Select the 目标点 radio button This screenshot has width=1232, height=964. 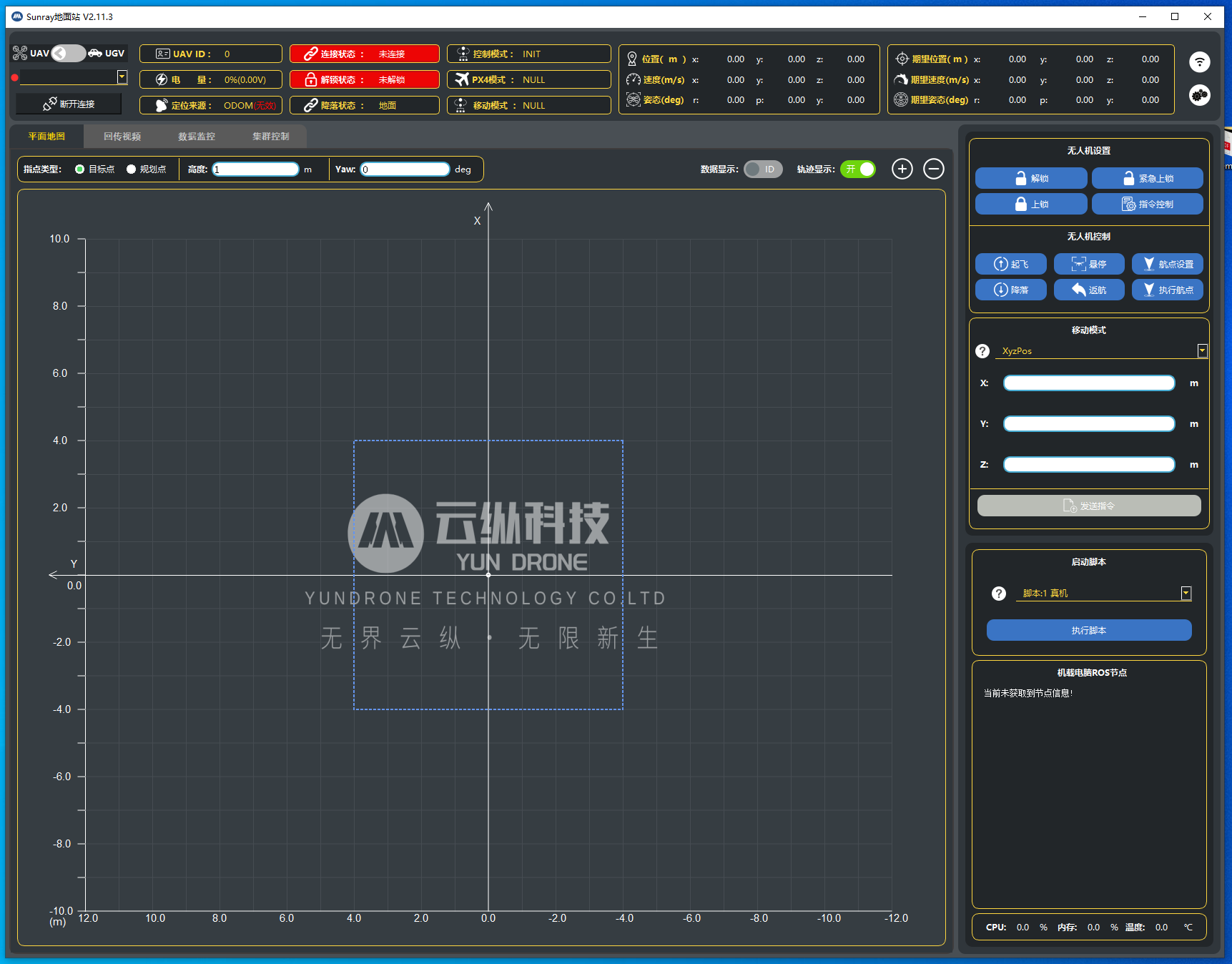80,169
